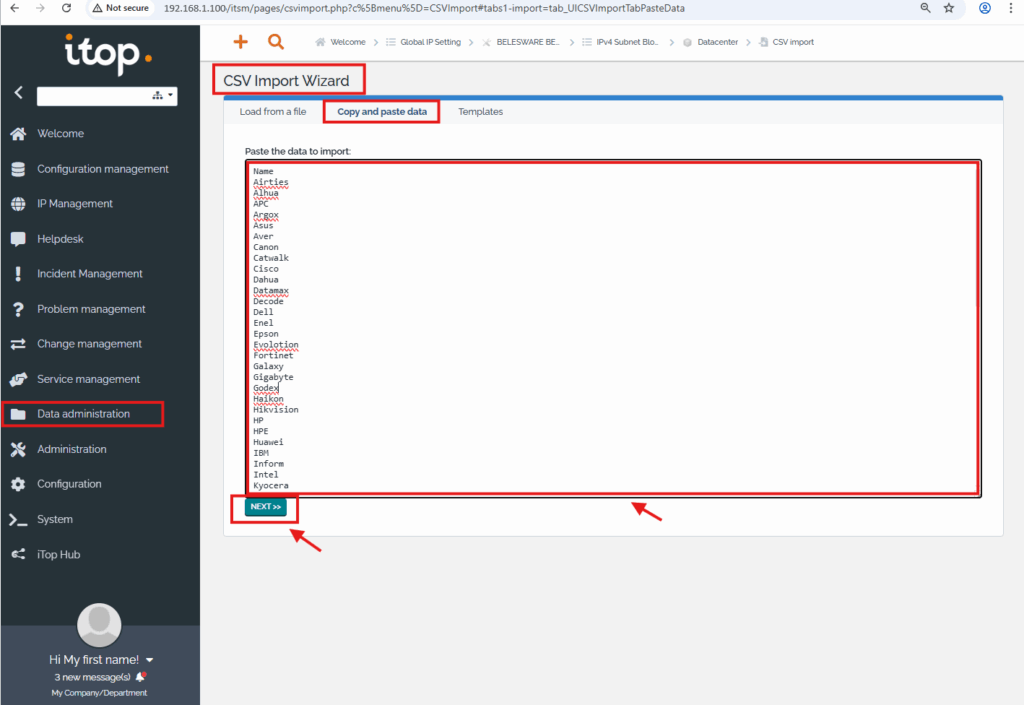The width and height of the screenshot is (1024, 705).
Task: Click the Welcome home icon in sidebar
Action: (x=18, y=134)
